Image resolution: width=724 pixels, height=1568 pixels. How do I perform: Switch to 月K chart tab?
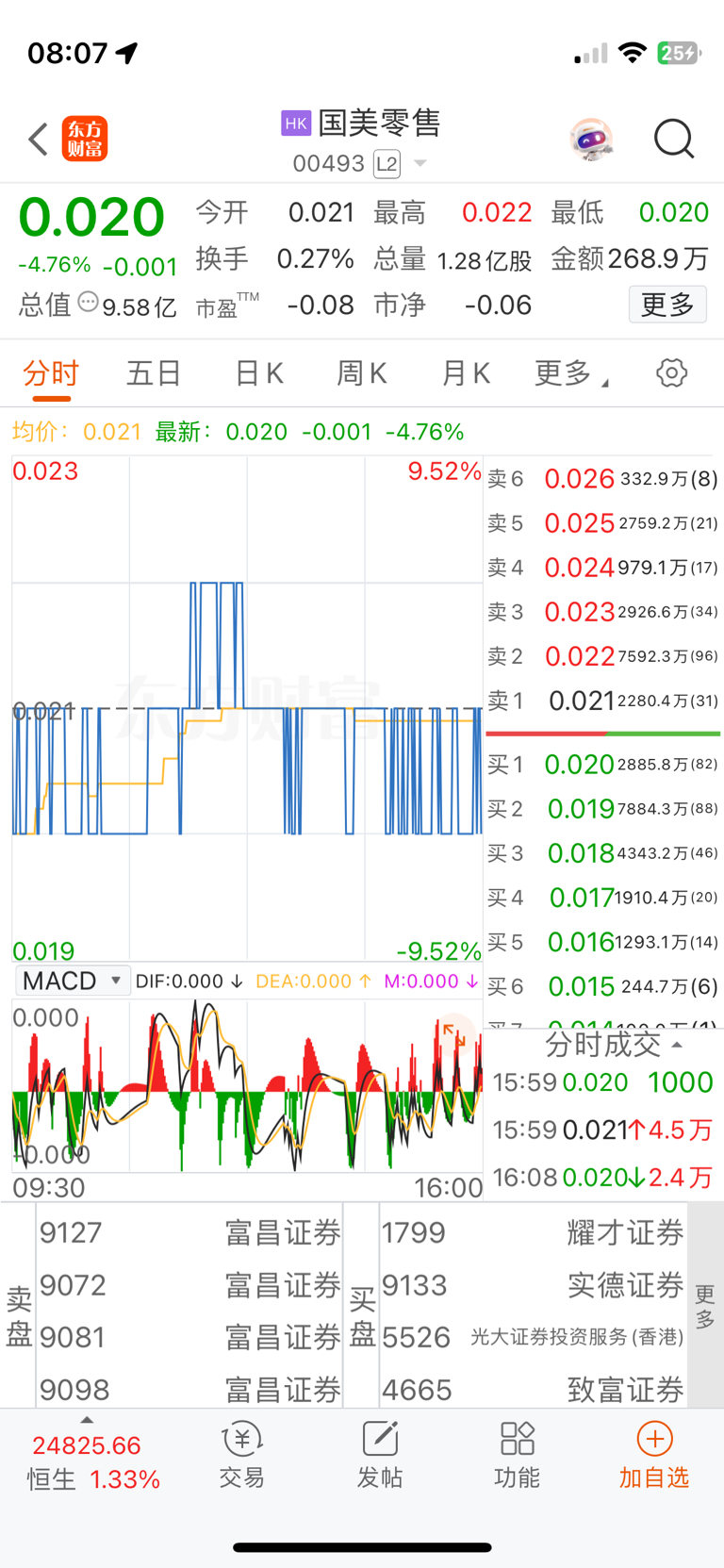[x=466, y=373]
